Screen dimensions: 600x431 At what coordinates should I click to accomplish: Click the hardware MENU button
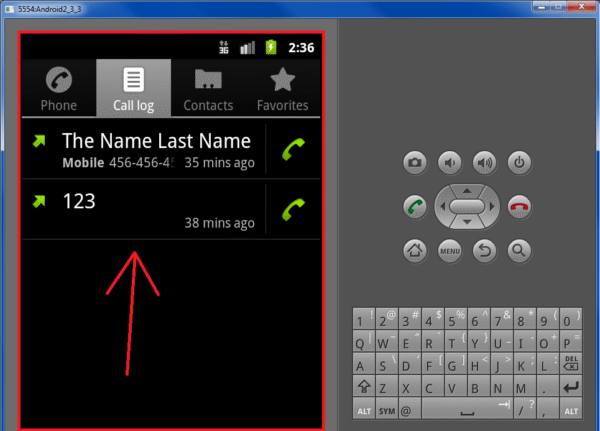point(450,251)
